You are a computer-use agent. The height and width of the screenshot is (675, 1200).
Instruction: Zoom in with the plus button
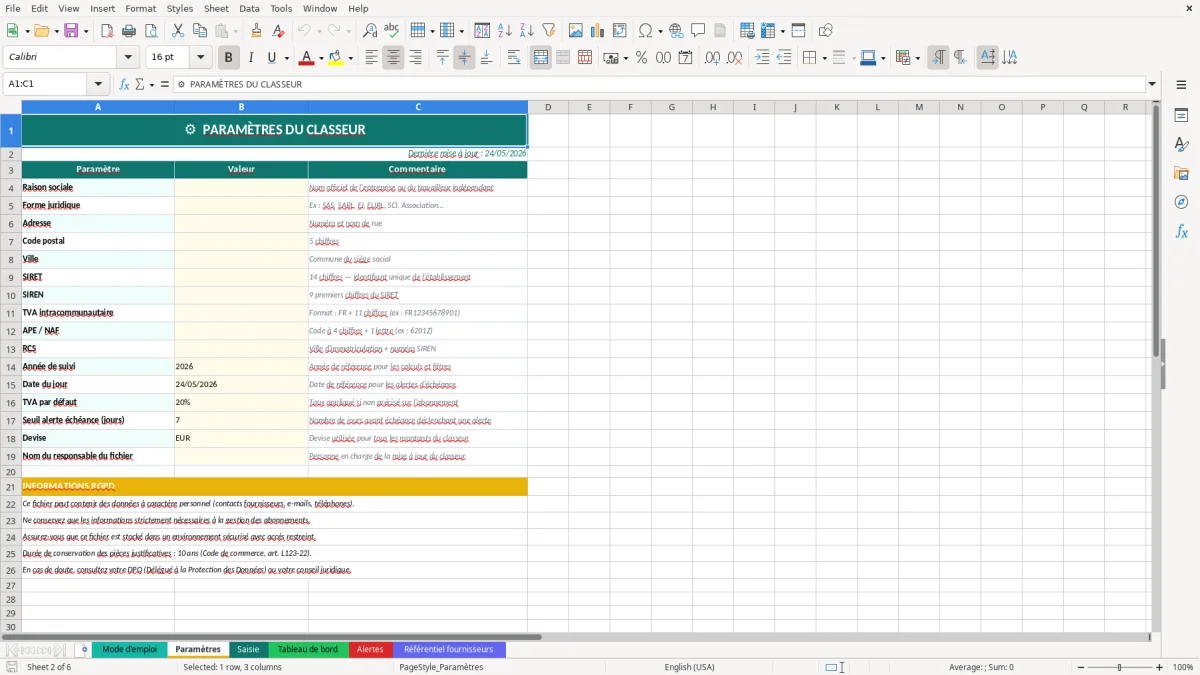coord(1159,667)
